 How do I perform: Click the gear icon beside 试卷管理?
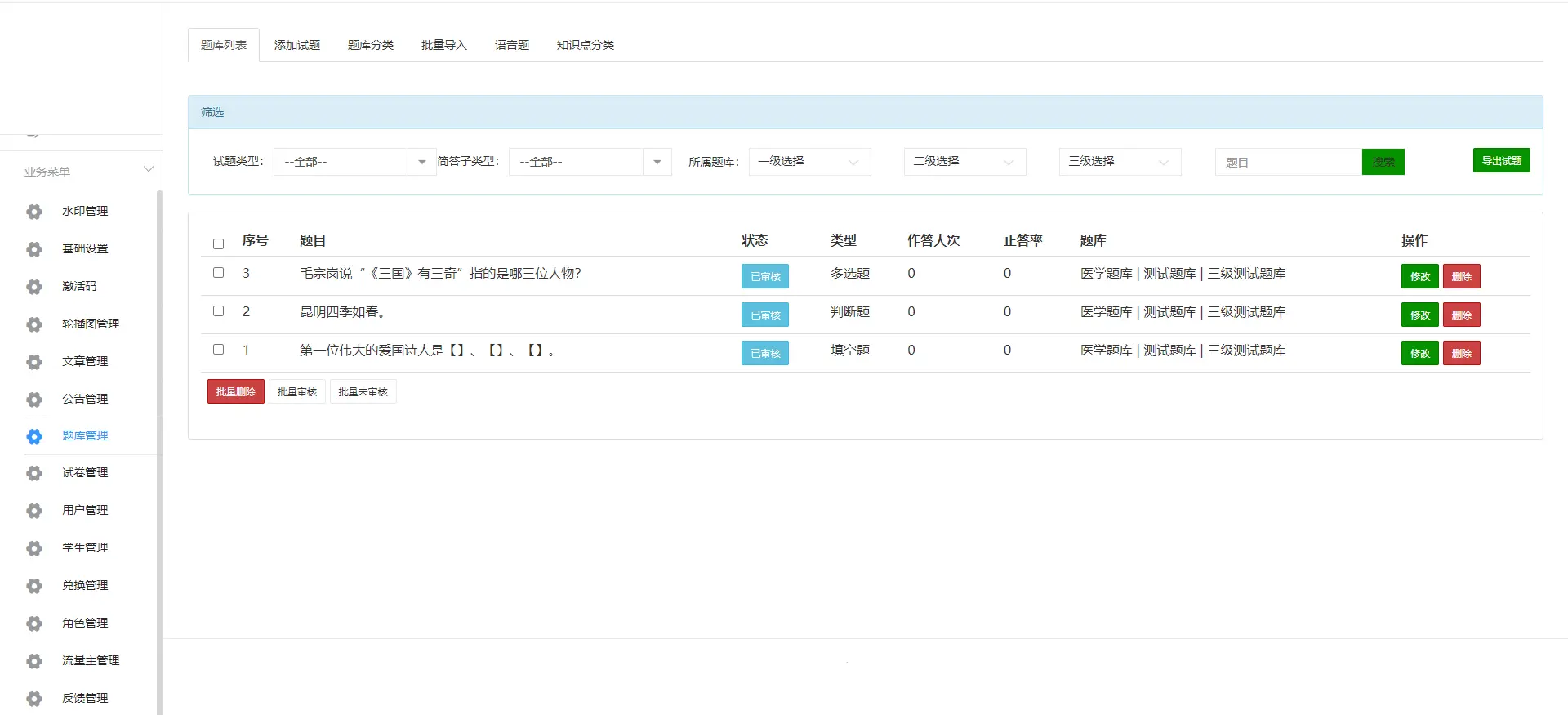click(x=34, y=473)
